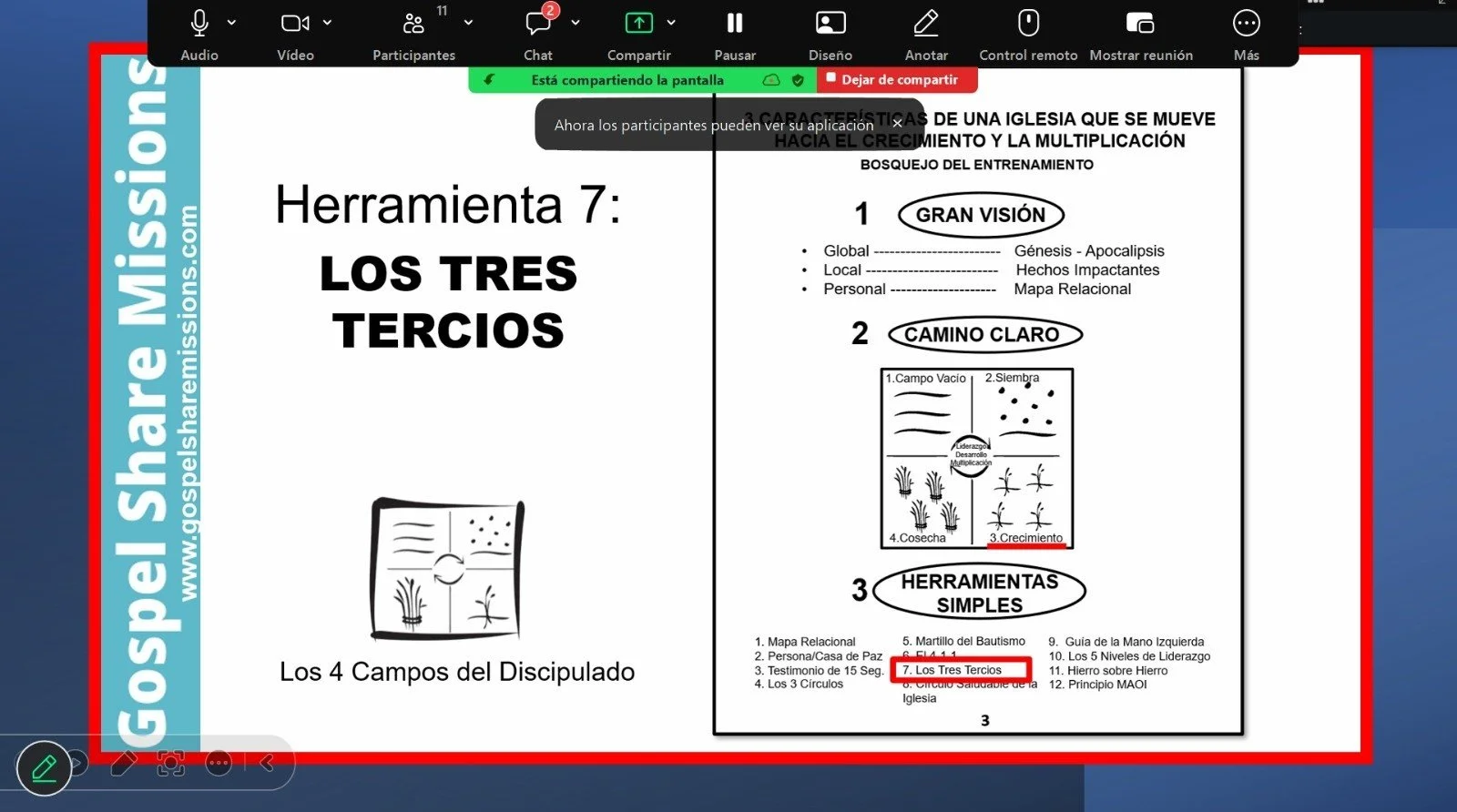This screenshot has width=1457, height=812.
Task: Click the '3.Crecimiento' label in the diagram
Action: (x=1025, y=538)
